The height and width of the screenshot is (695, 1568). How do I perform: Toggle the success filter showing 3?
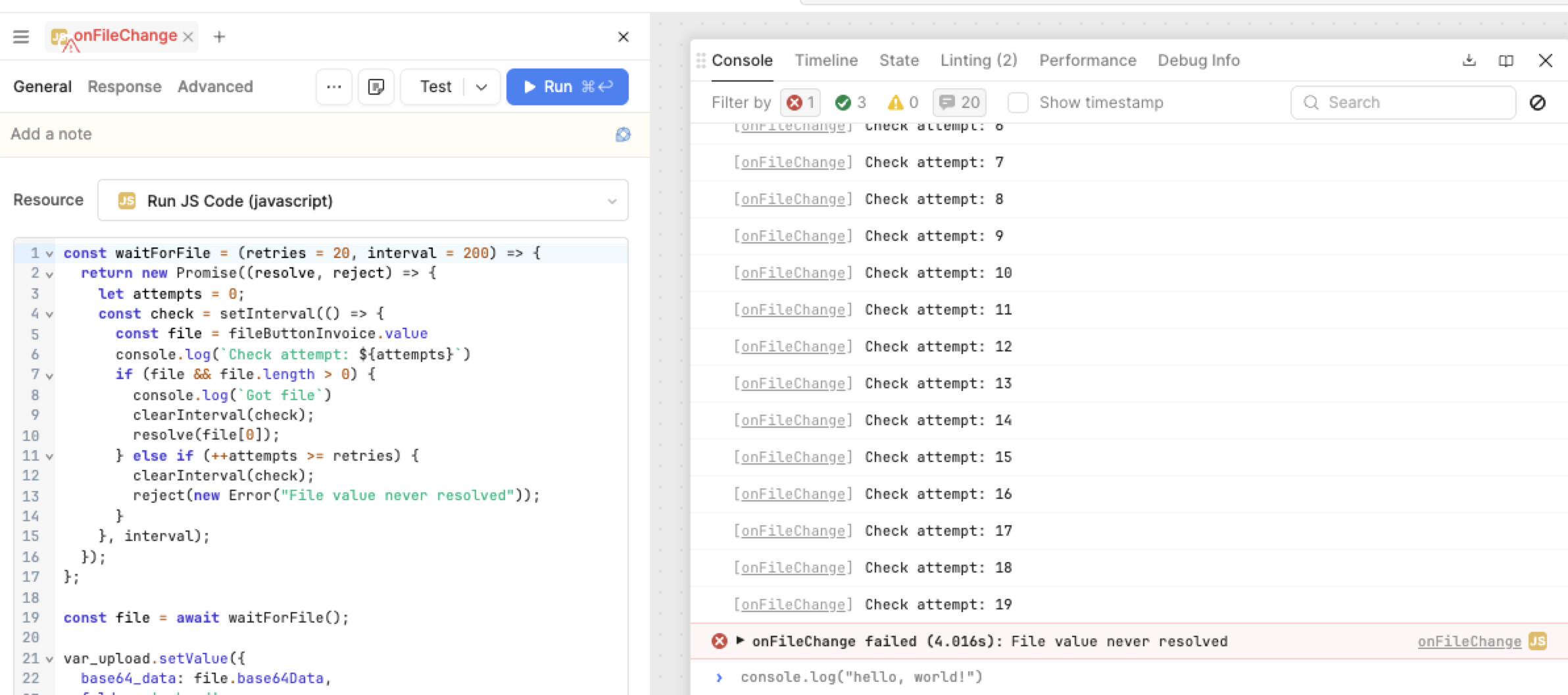[x=850, y=103]
